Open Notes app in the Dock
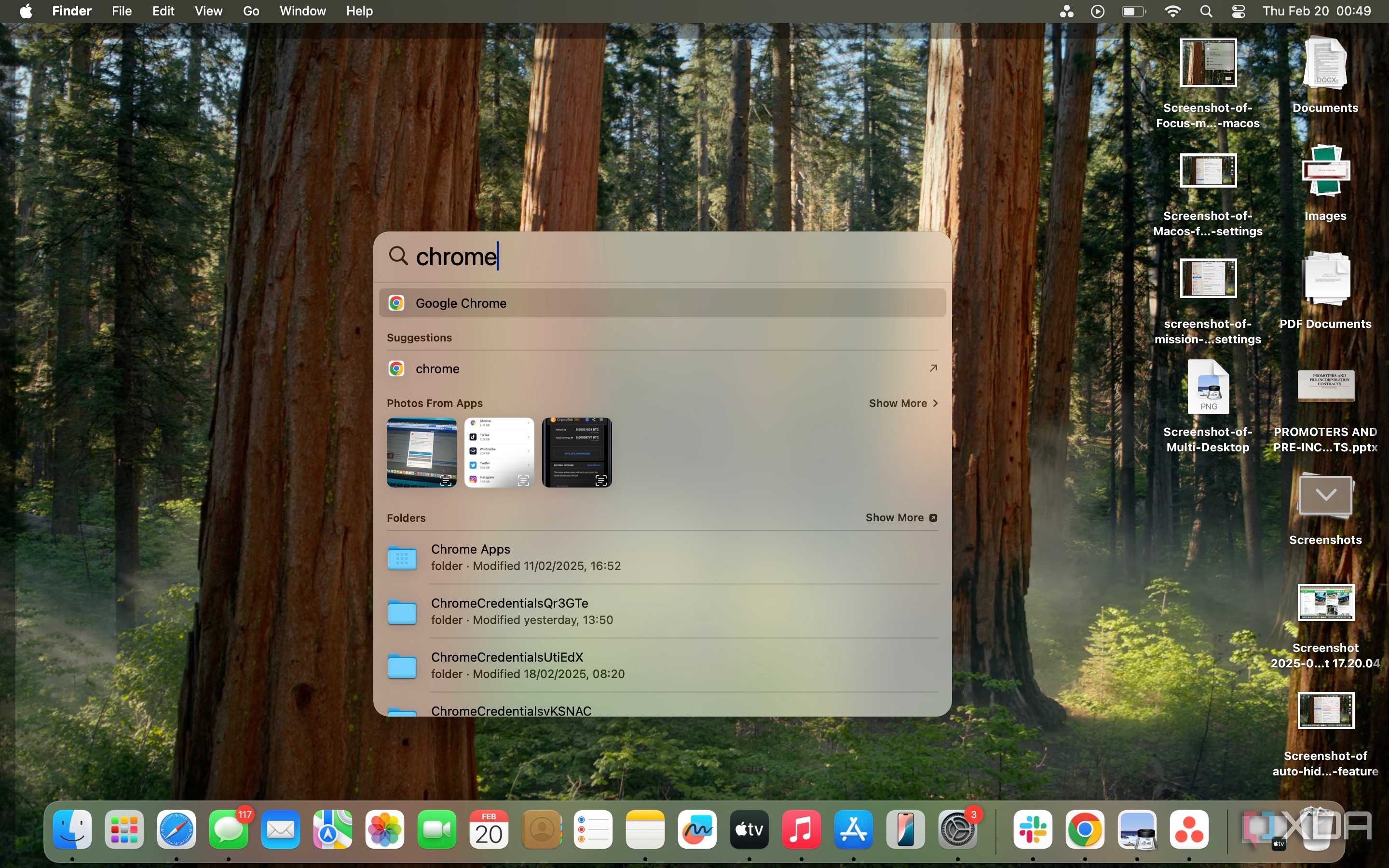Screen dimensions: 1389x868 click(645, 829)
